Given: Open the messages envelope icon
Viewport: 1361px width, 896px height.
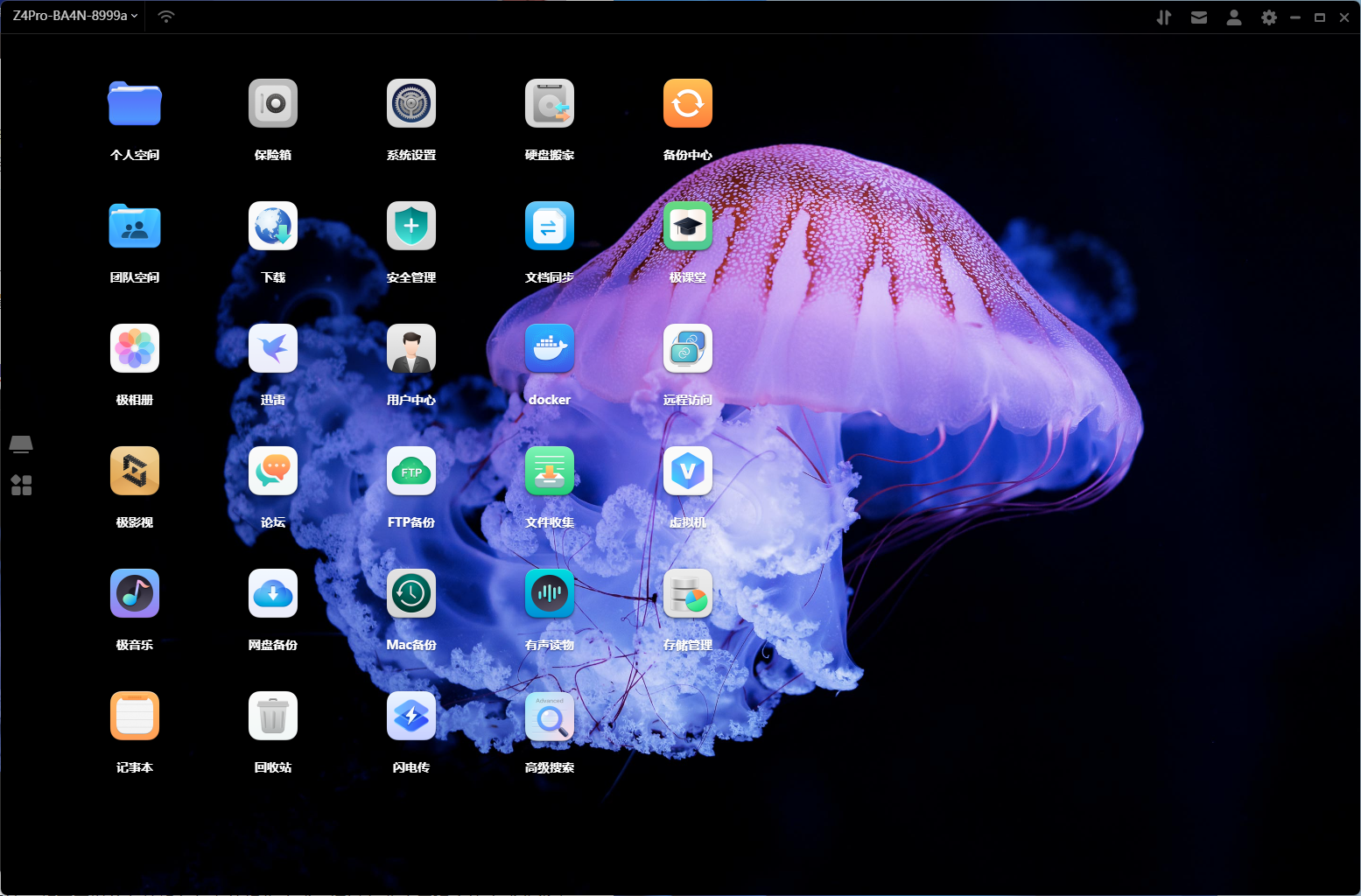Looking at the screenshot, I should (x=1199, y=17).
